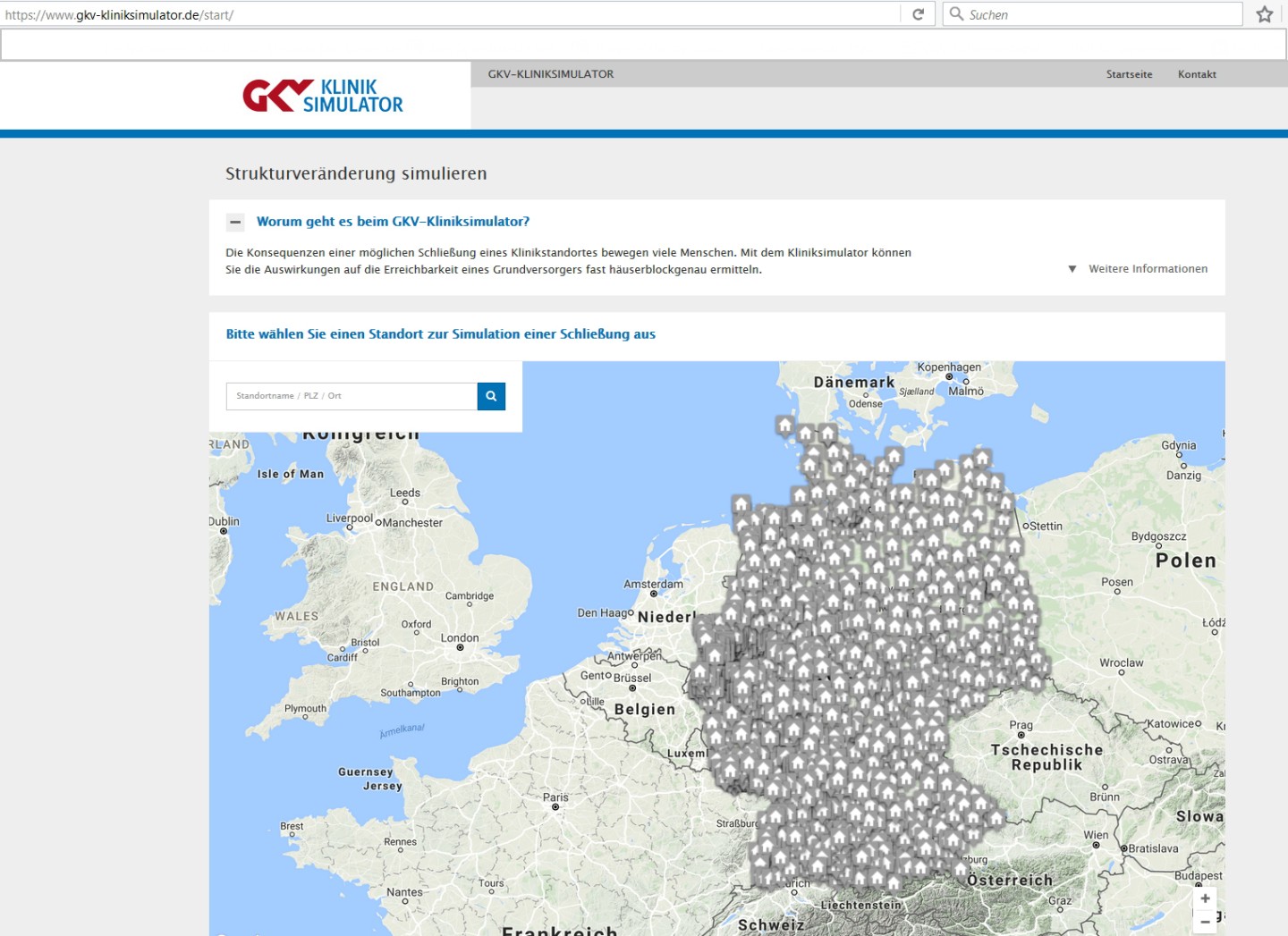This screenshot has height=936, width=1288.
Task: Click the Prag label on the map
Action: coord(1021,725)
